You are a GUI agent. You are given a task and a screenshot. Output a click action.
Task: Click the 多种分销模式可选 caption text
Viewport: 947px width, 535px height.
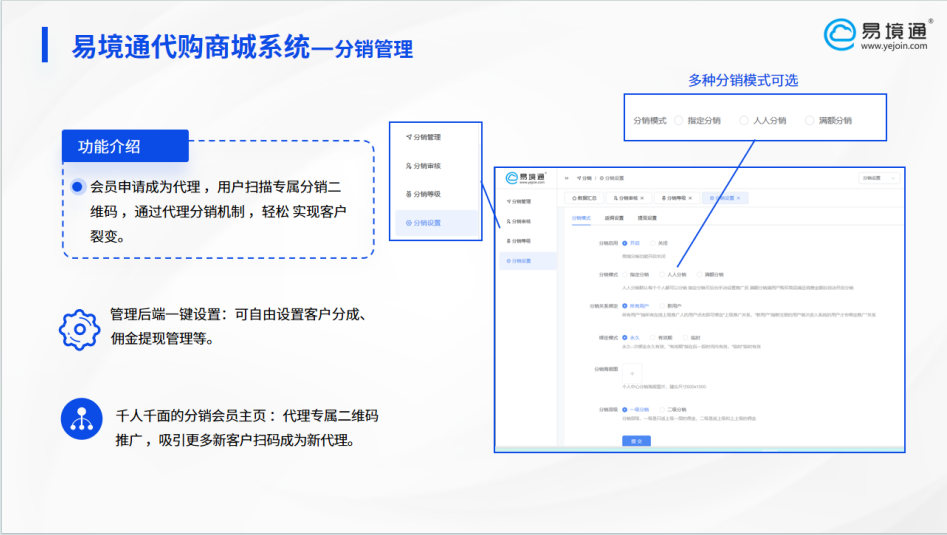743,80
